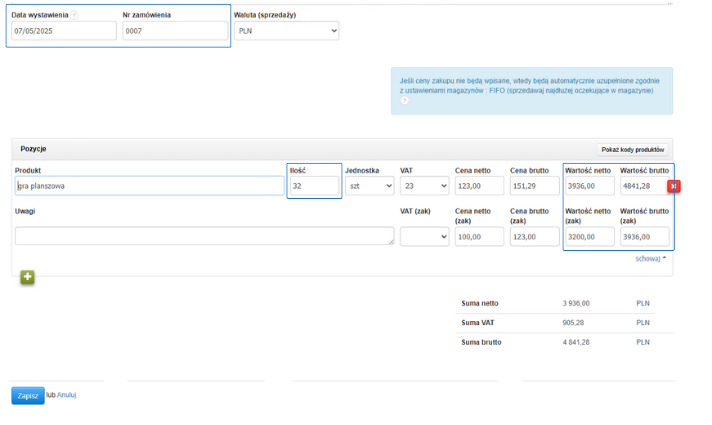Screen dimensions: 712x425
Task: Remove the position with the red X button
Action: 674,186
